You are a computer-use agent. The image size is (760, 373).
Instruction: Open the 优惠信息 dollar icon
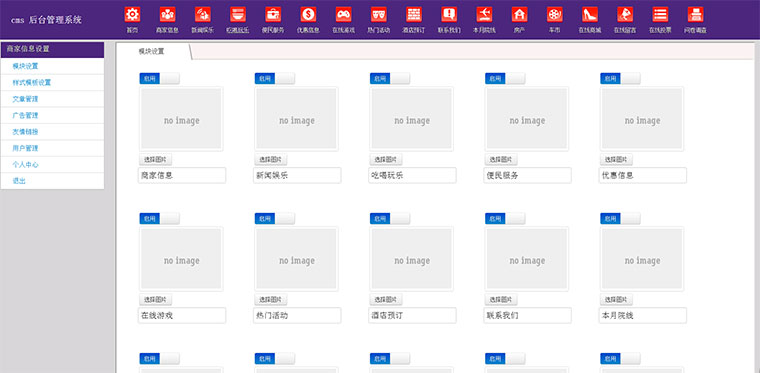(x=308, y=15)
